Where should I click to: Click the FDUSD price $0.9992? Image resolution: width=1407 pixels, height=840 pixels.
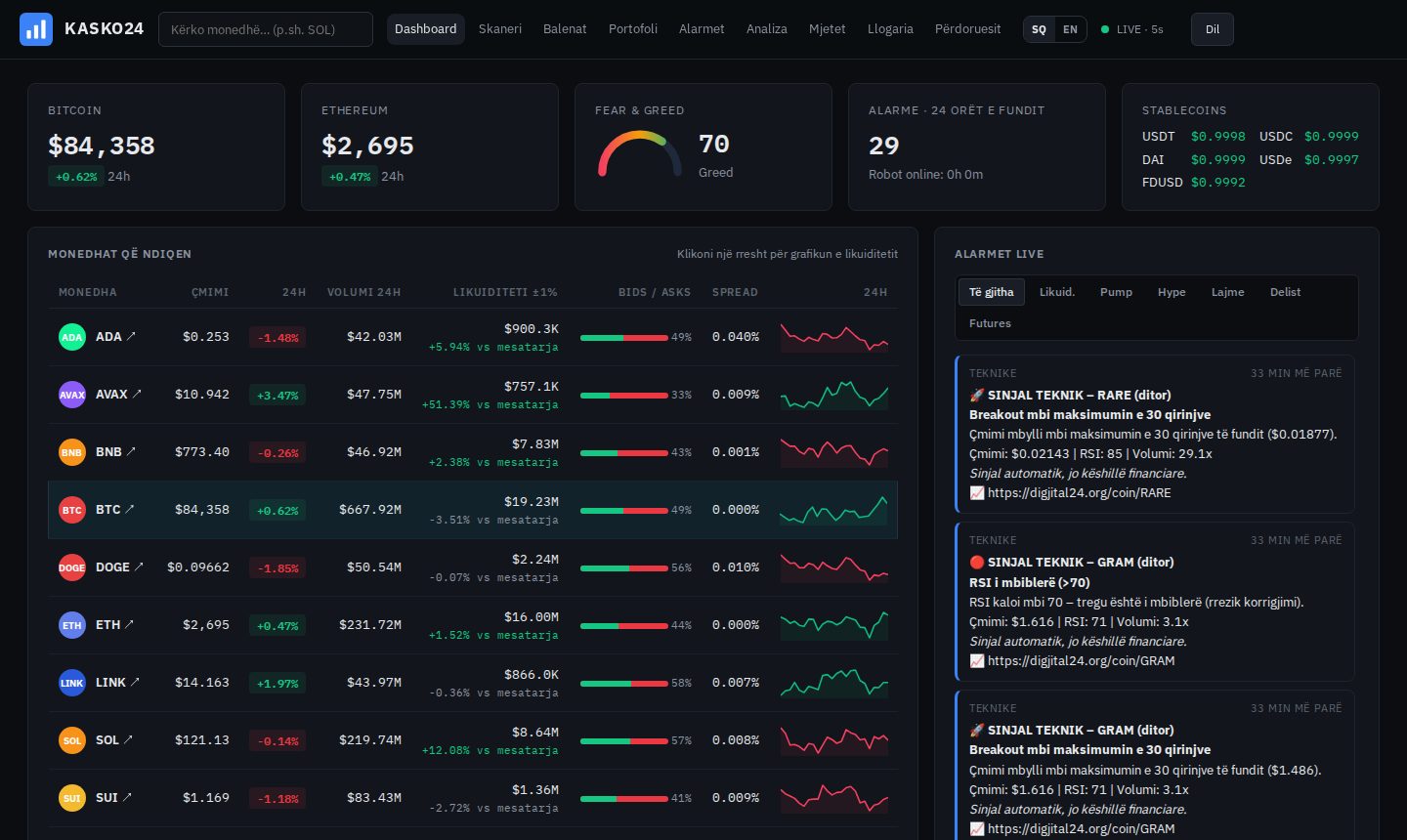(1217, 183)
